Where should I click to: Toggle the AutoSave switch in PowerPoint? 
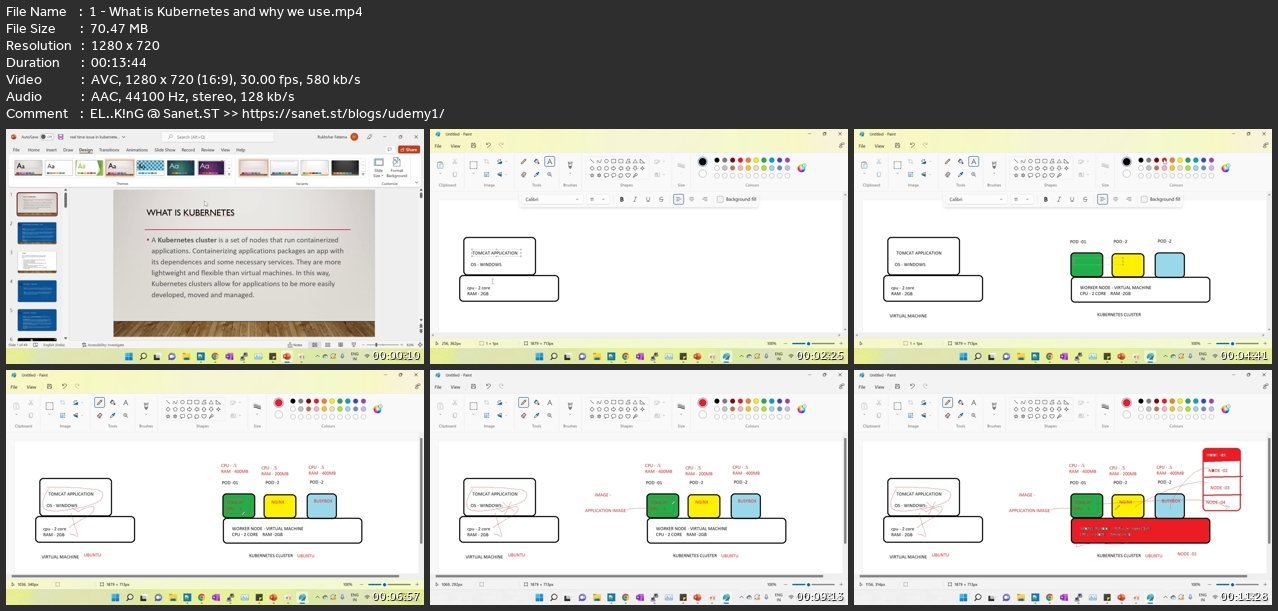tap(47, 137)
